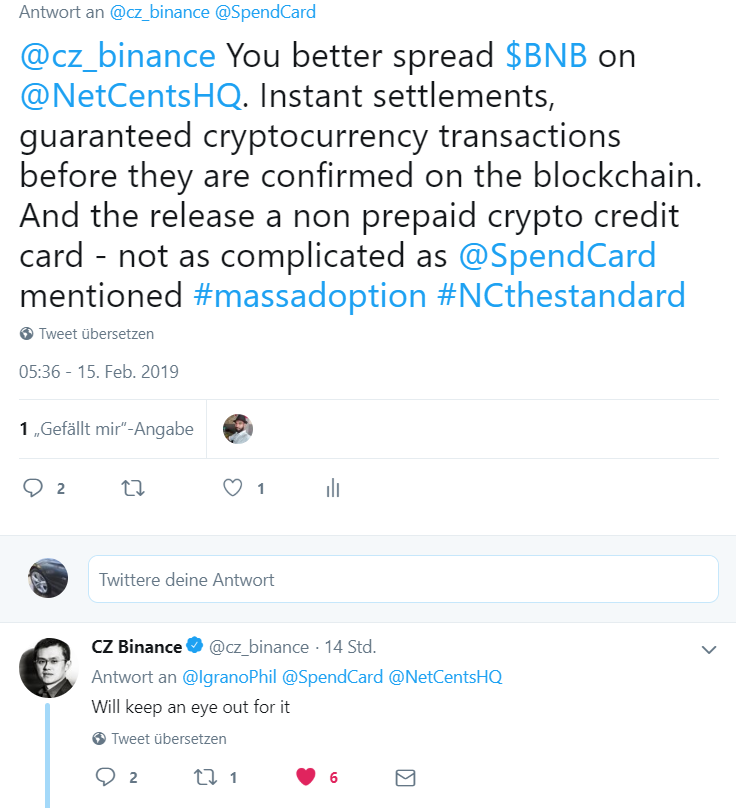View tweet activity analytics icon
The image size is (736, 808).
pos(333,488)
